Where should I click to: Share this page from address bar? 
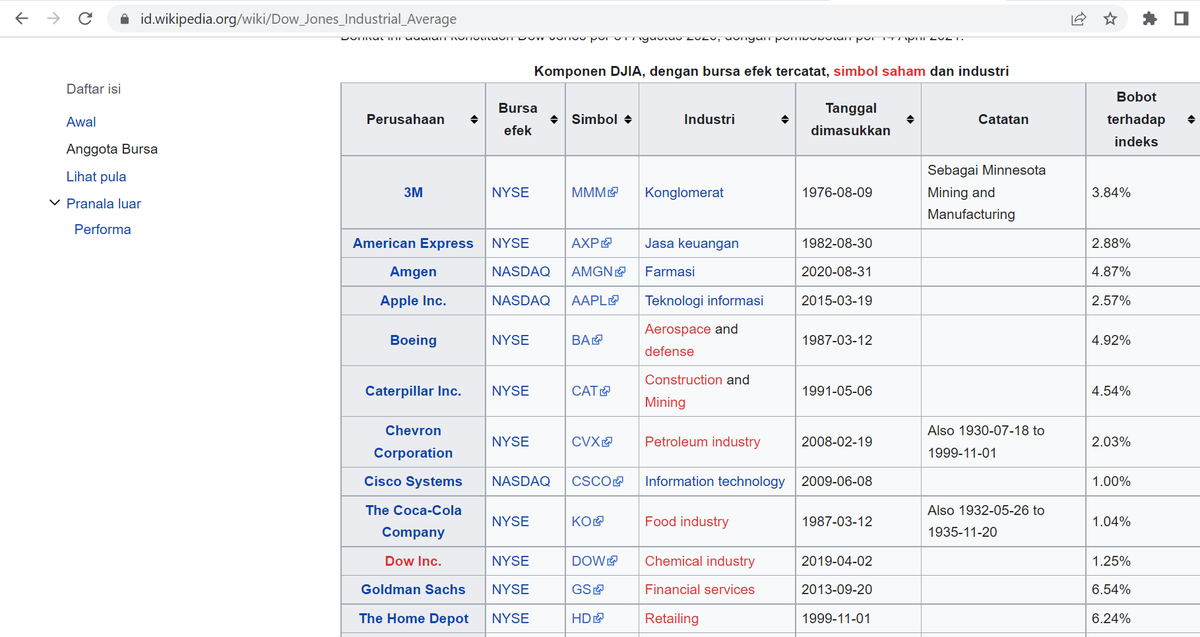[x=1079, y=19]
